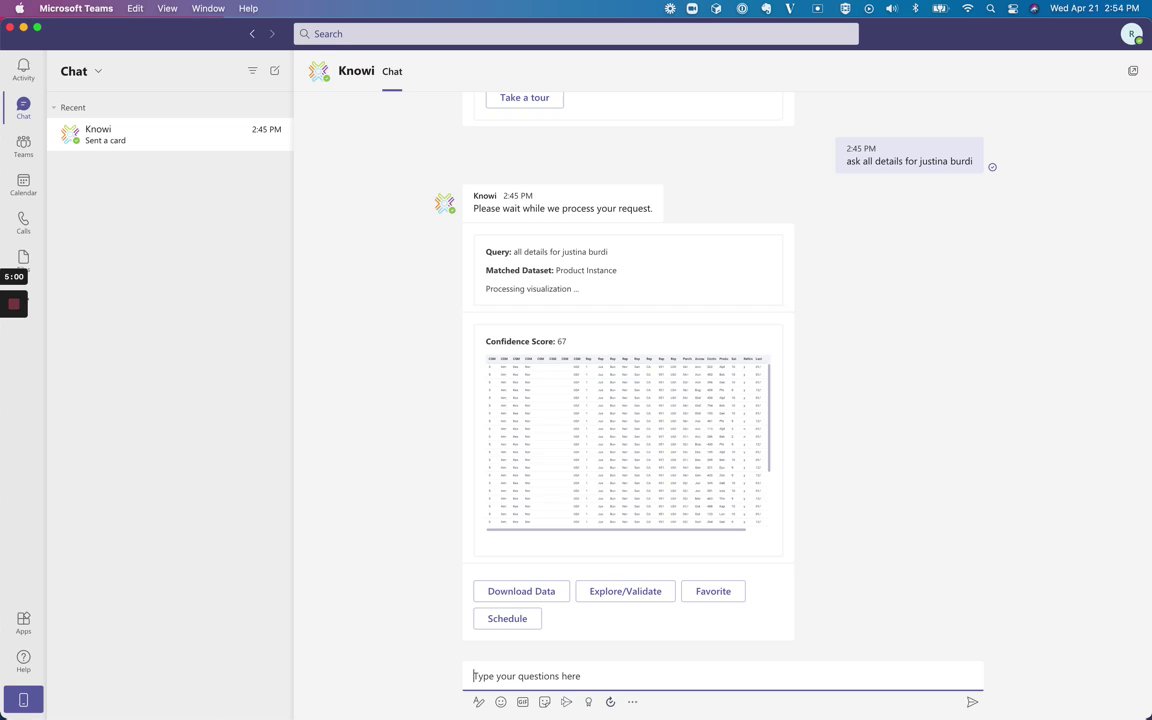Open Spotlight search in menu bar
The image size is (1152, 720).
(990, 8)
